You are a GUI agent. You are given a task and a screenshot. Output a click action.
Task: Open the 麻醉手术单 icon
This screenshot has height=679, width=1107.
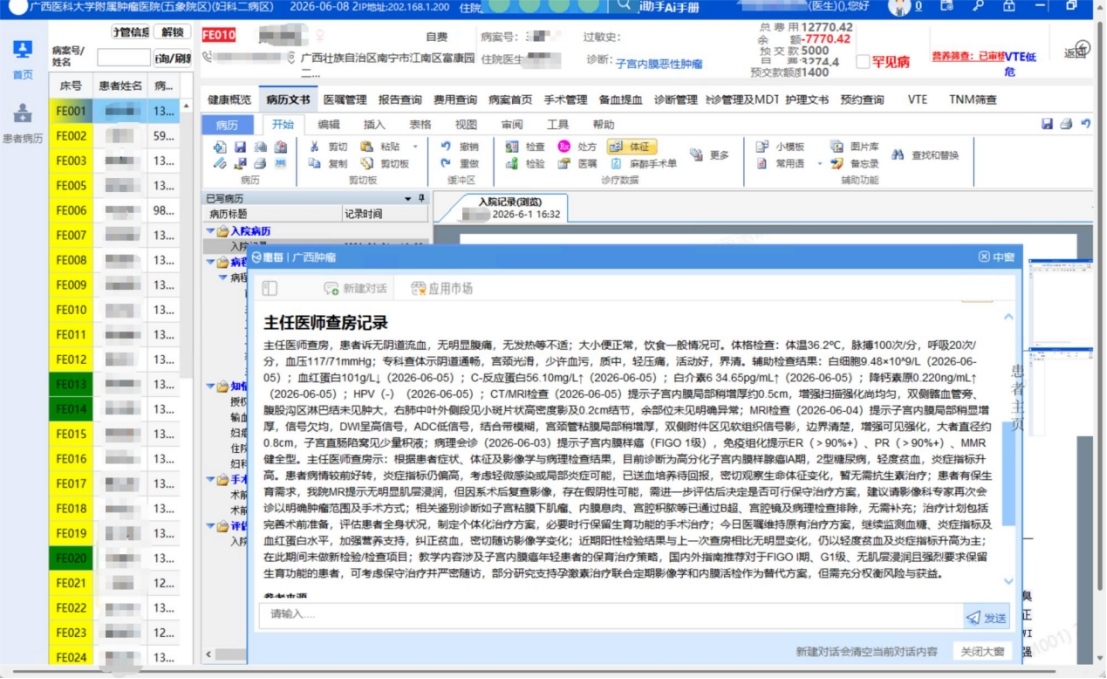coord(616,163)
